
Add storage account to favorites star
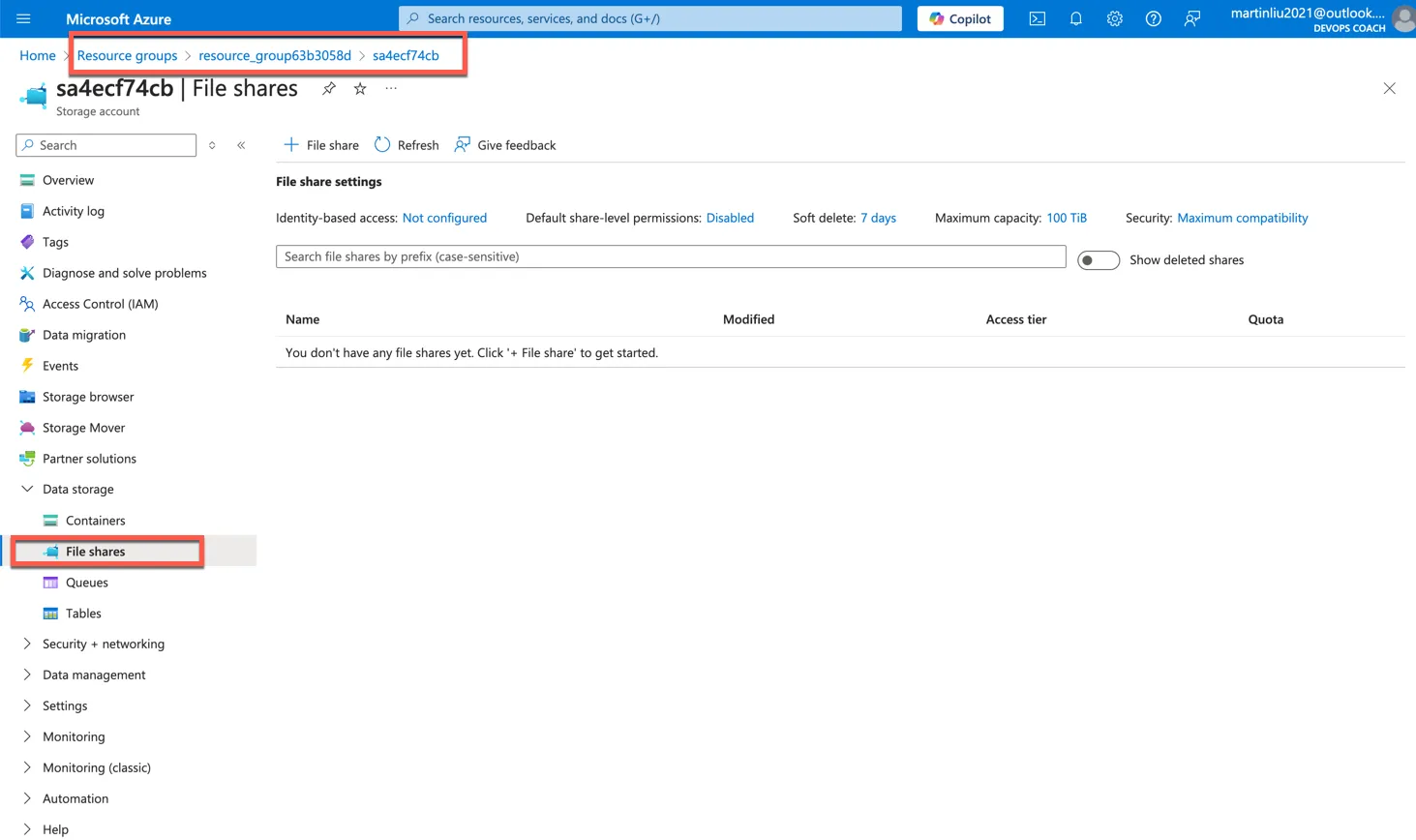click(x=360, y=89)
